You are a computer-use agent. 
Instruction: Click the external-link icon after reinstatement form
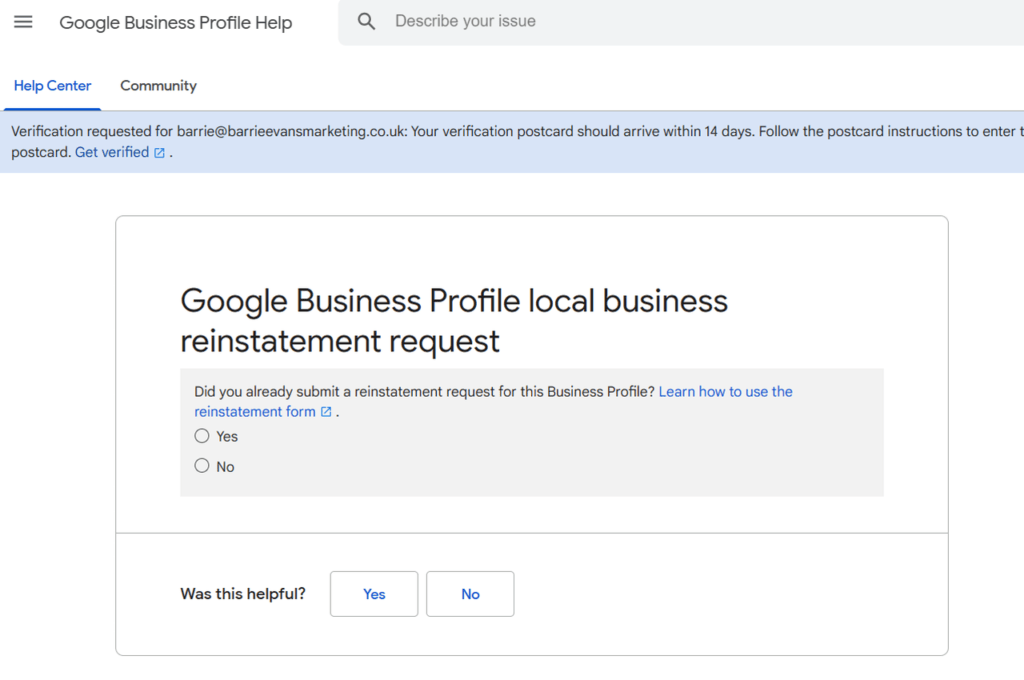(326, 411)
